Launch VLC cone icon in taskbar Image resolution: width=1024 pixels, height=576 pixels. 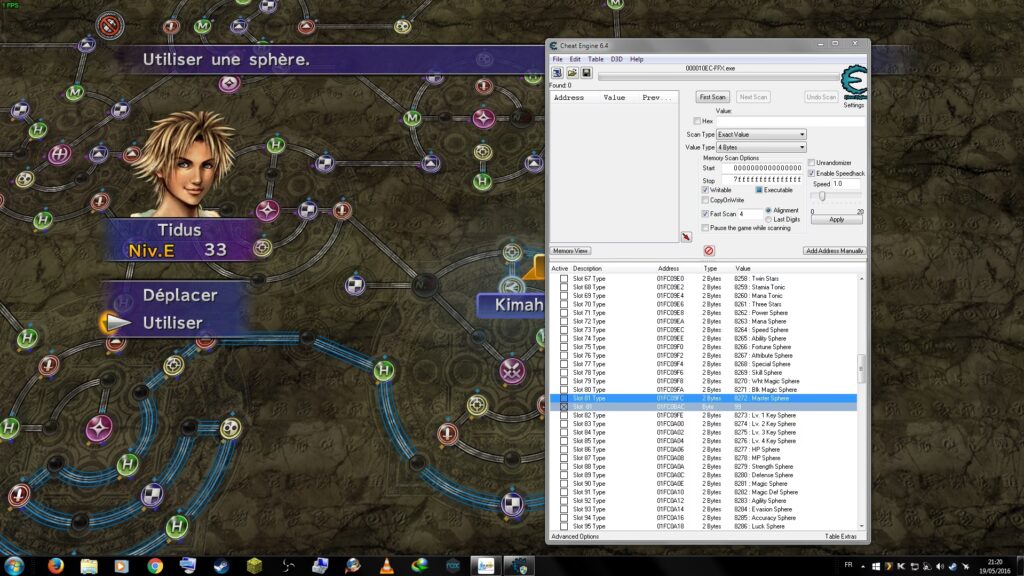coord(387,566)
